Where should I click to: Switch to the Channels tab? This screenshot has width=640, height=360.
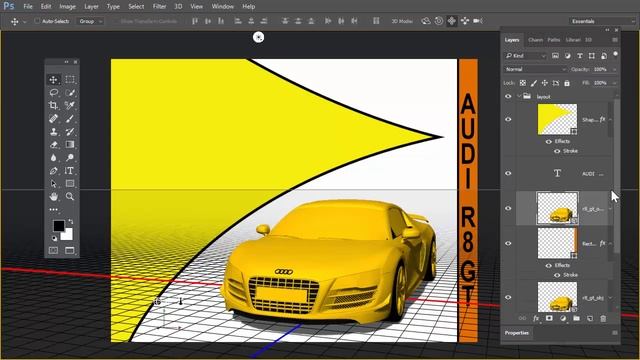[x=535, y=40]
